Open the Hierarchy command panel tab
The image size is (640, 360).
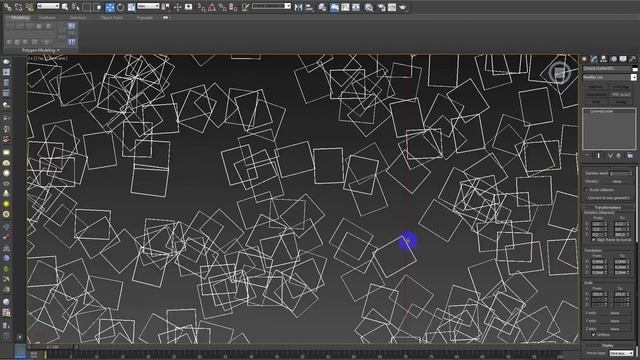pyautogui.click(x=604, y=59)
